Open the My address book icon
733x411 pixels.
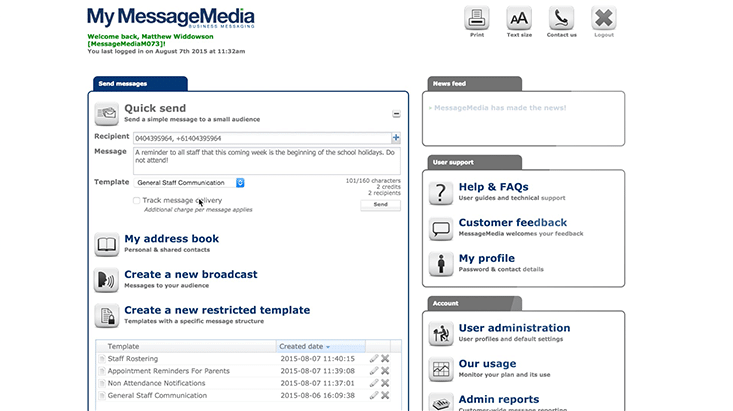(107, 244)
